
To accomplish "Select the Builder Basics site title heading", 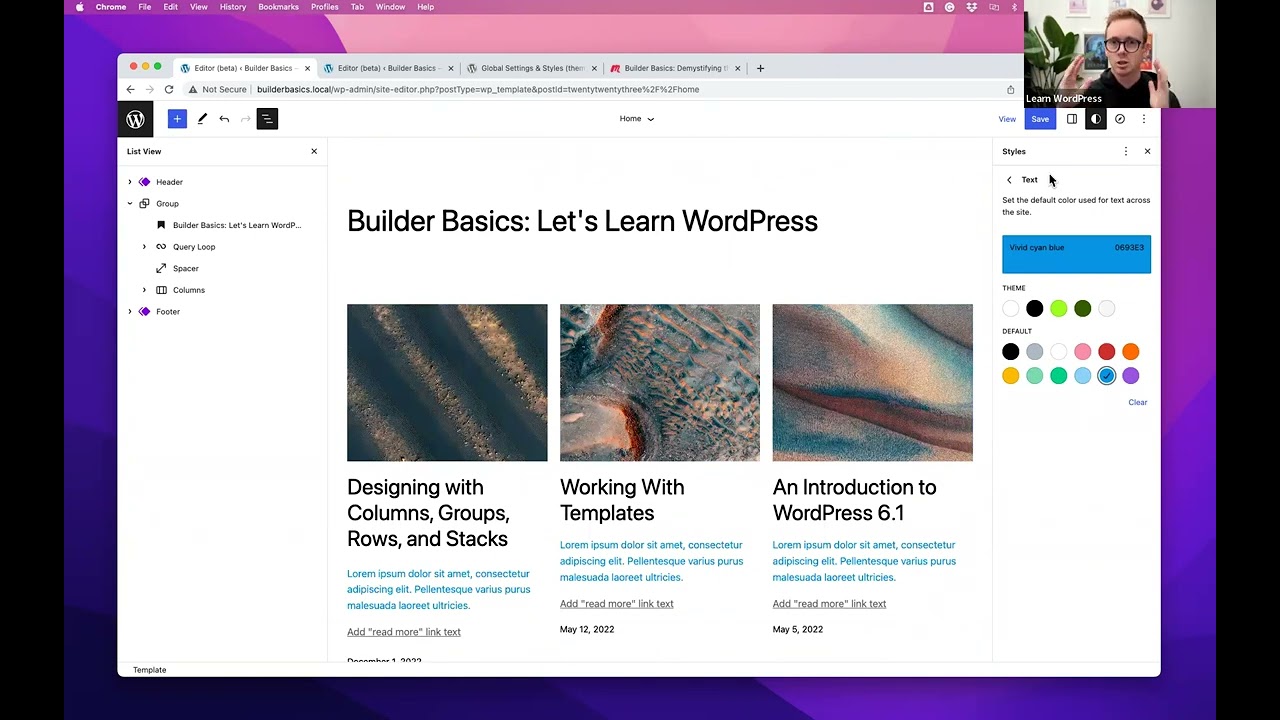I will (582, 221).
